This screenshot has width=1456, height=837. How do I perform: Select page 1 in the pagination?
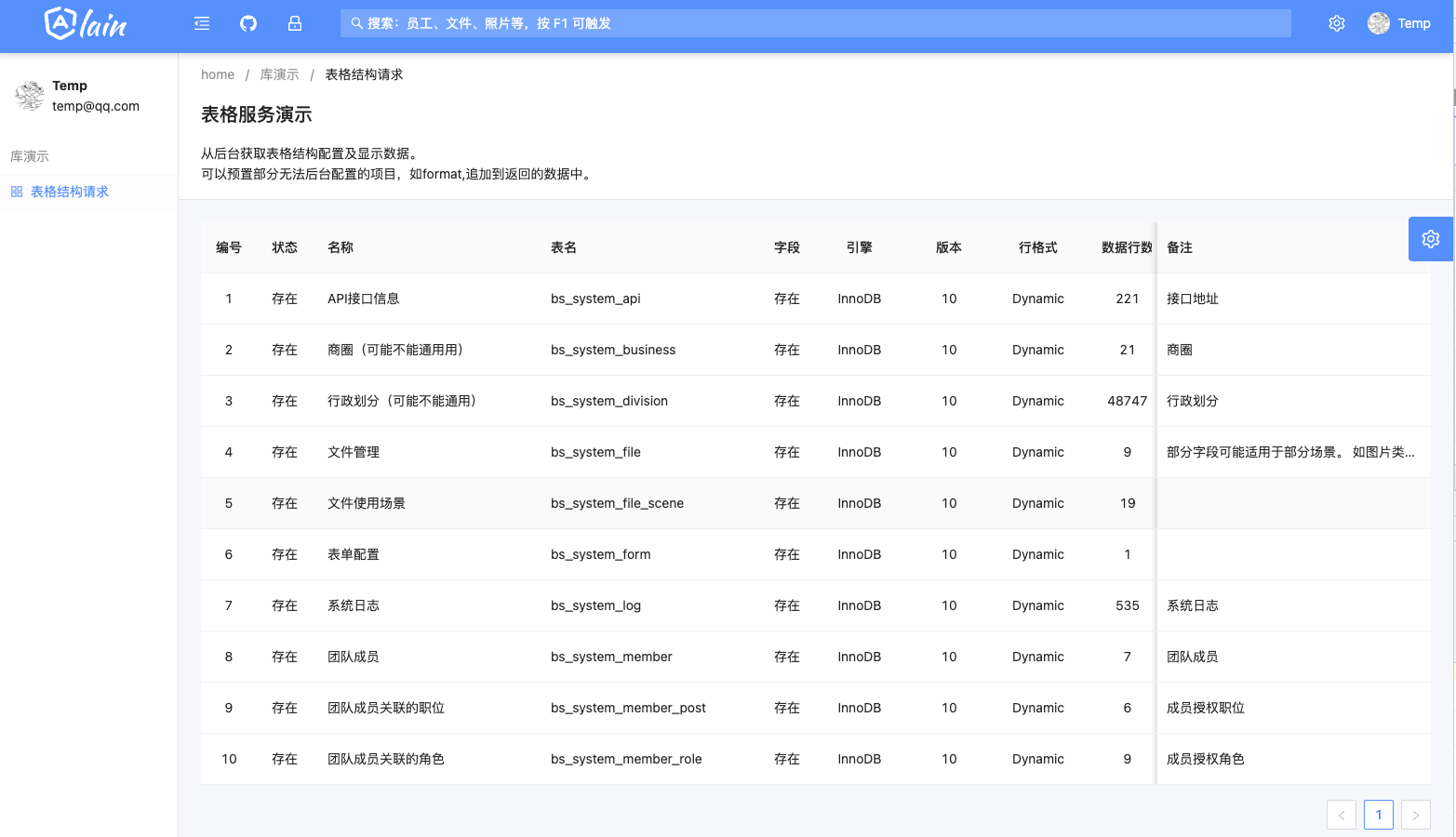pos(1378,814)
